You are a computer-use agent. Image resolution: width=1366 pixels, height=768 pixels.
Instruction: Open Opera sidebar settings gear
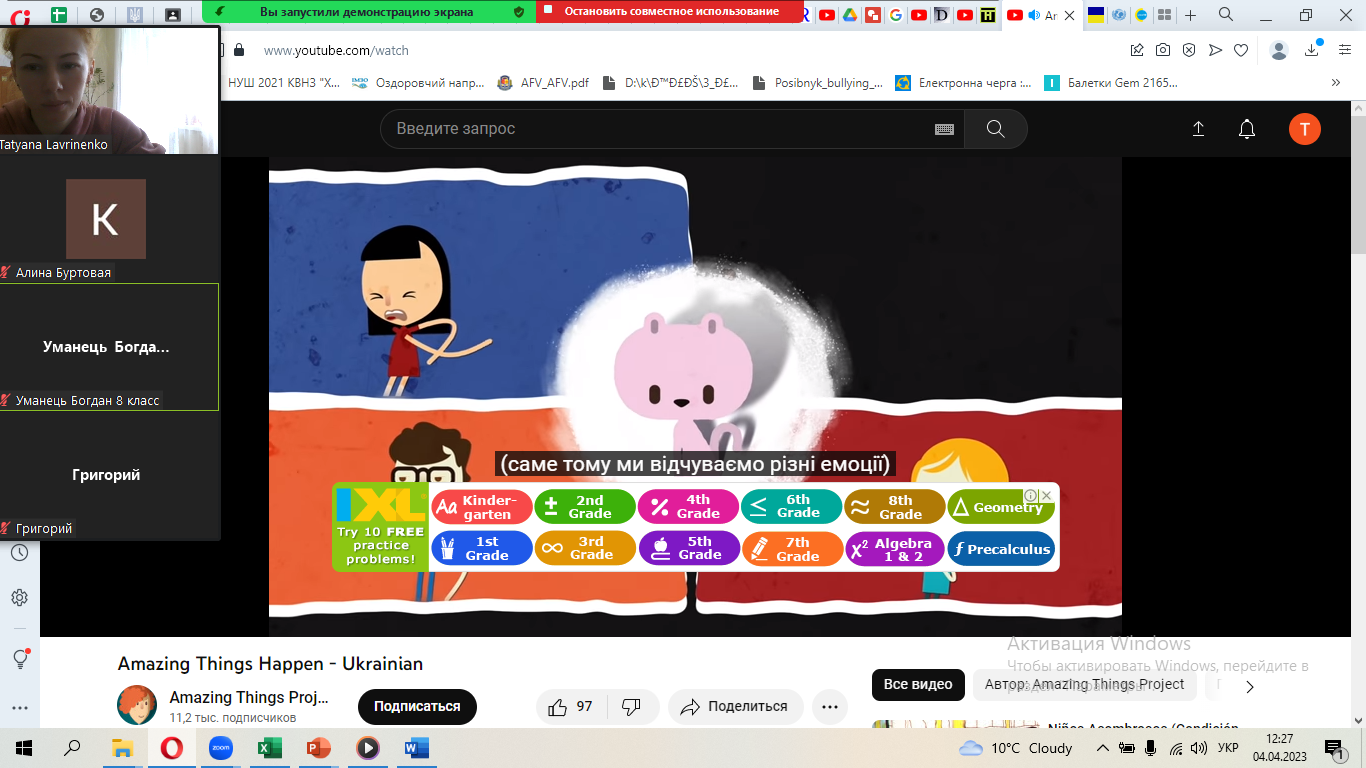(19, 598)
